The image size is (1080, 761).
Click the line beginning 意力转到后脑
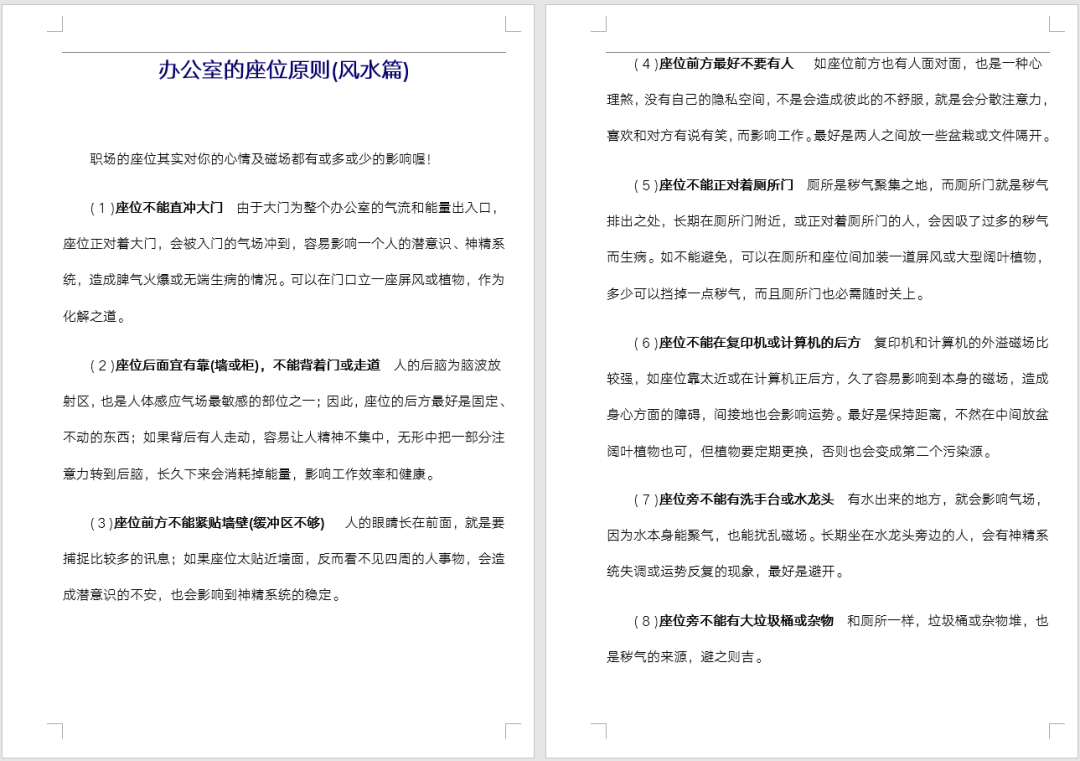point(249,474)
